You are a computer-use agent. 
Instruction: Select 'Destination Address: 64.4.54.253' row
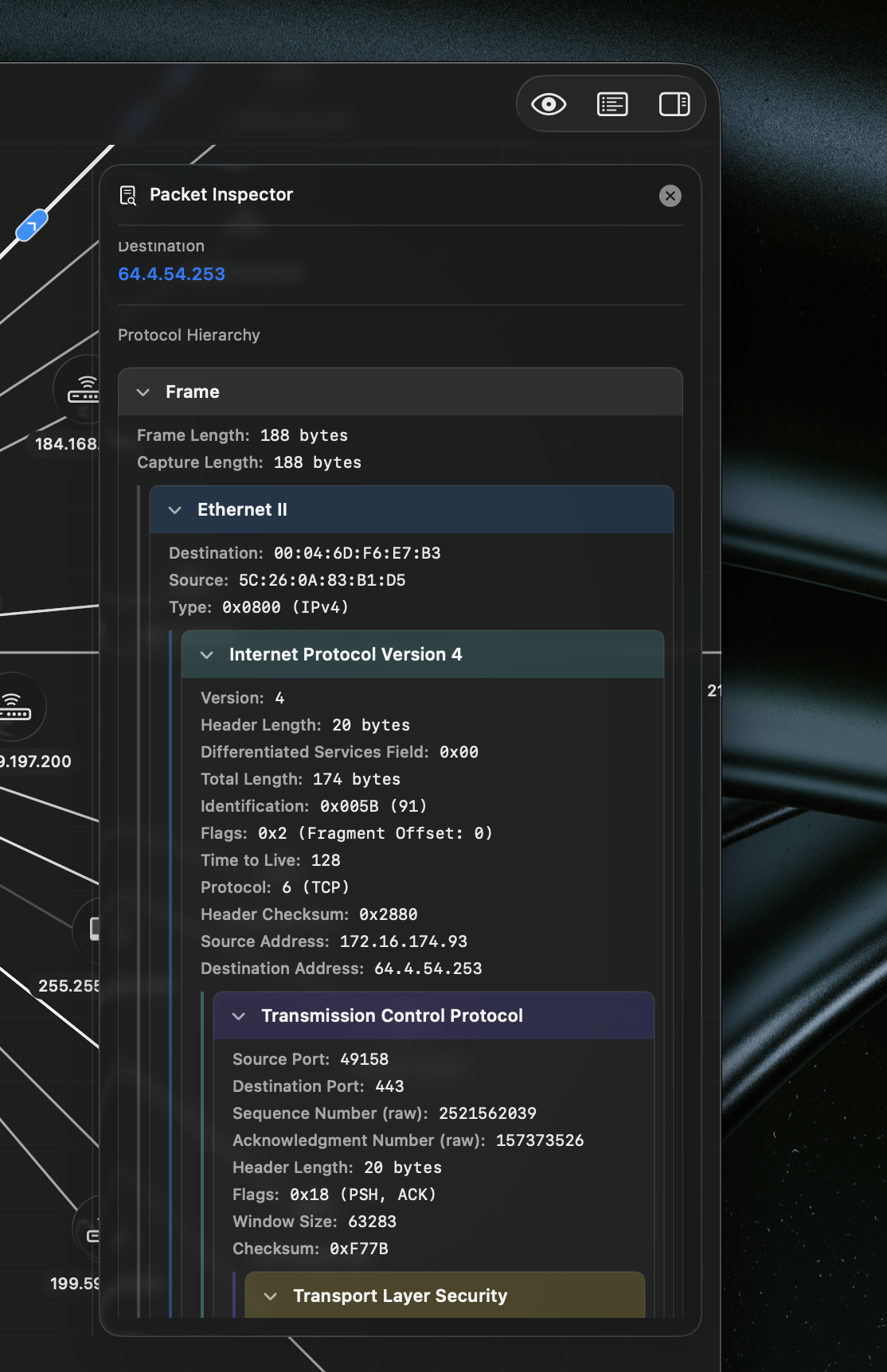(x=342, y=969)
